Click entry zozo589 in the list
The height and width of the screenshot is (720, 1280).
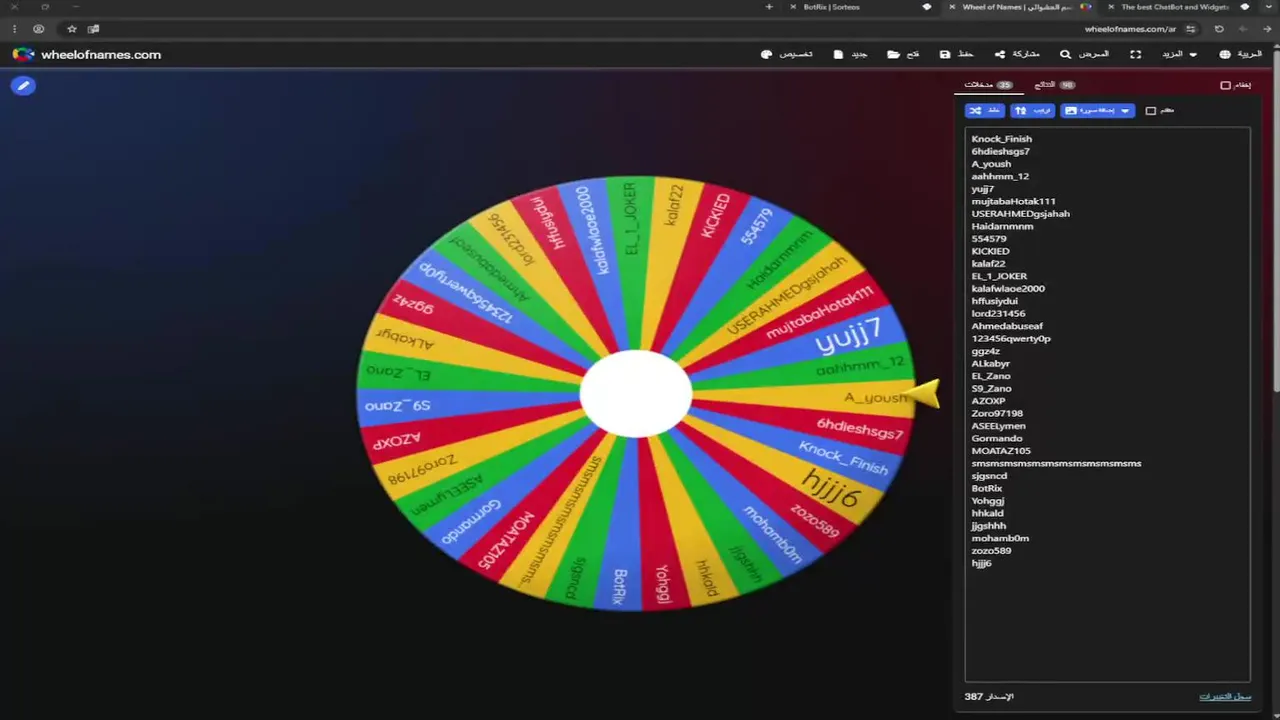point(991,551)
